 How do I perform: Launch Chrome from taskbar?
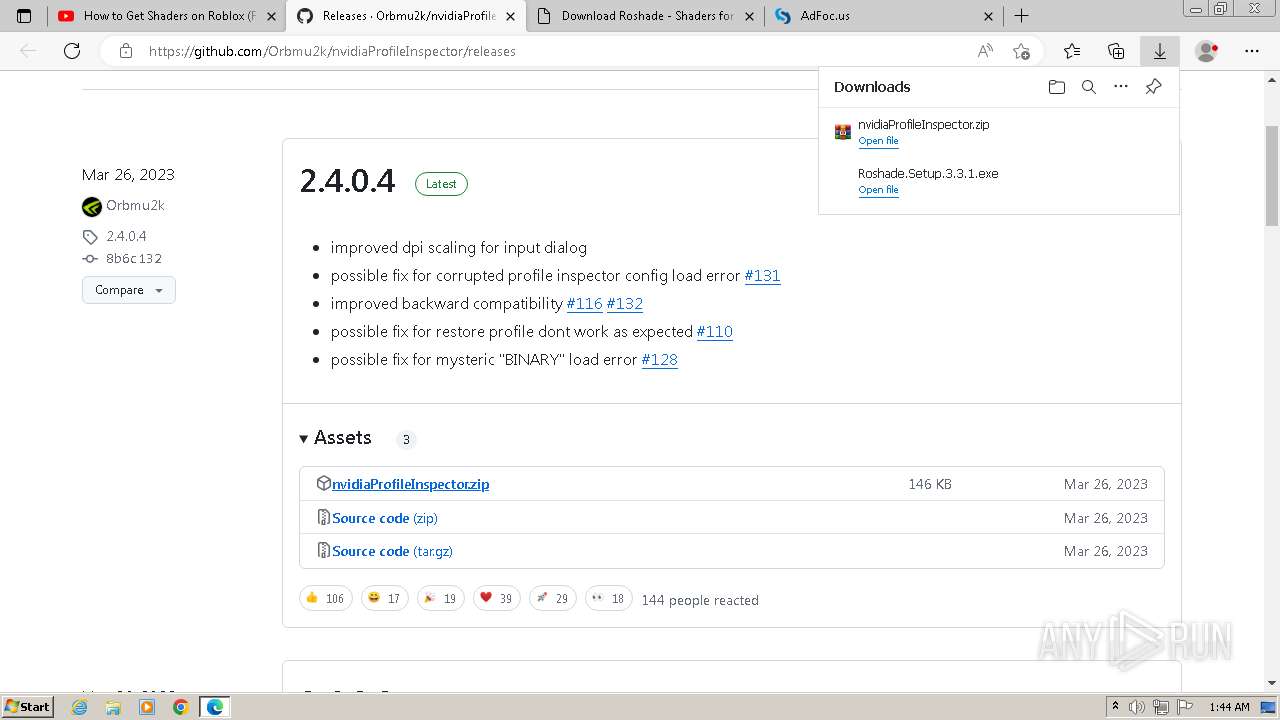pyautogui.click(x=181, y=707)
